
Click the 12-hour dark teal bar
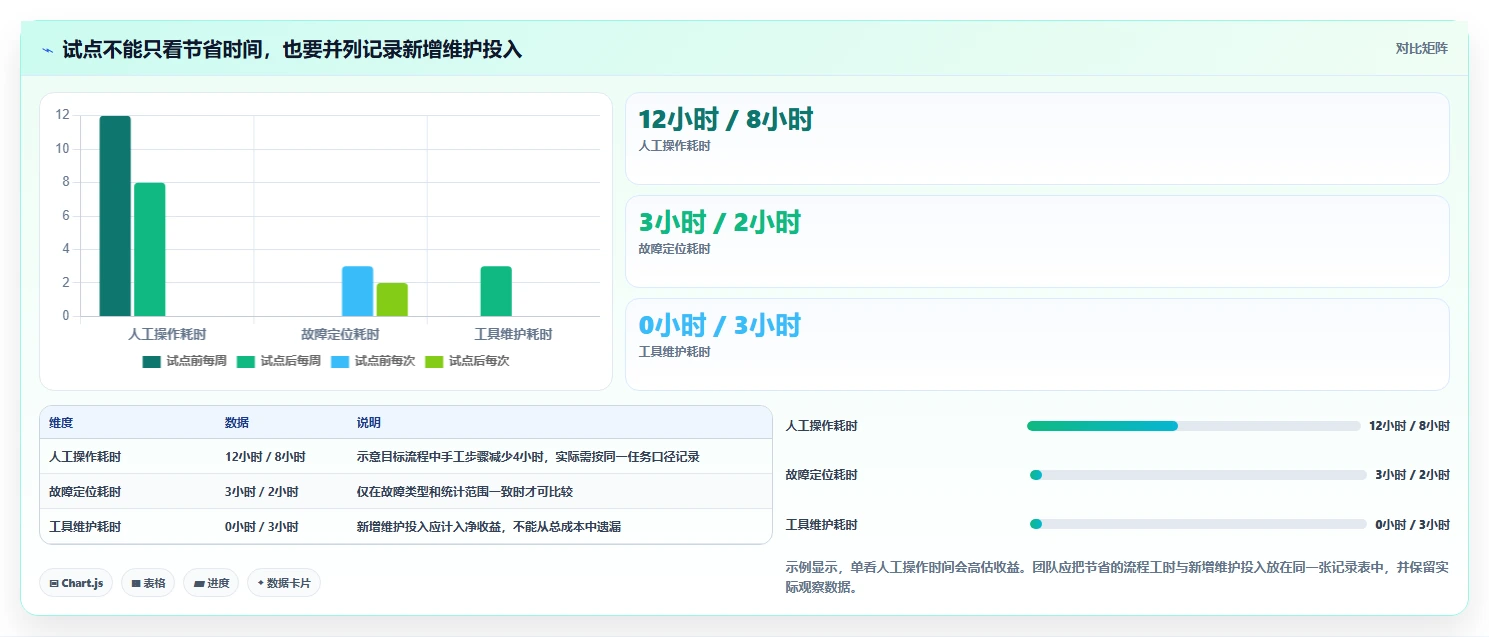115,216
